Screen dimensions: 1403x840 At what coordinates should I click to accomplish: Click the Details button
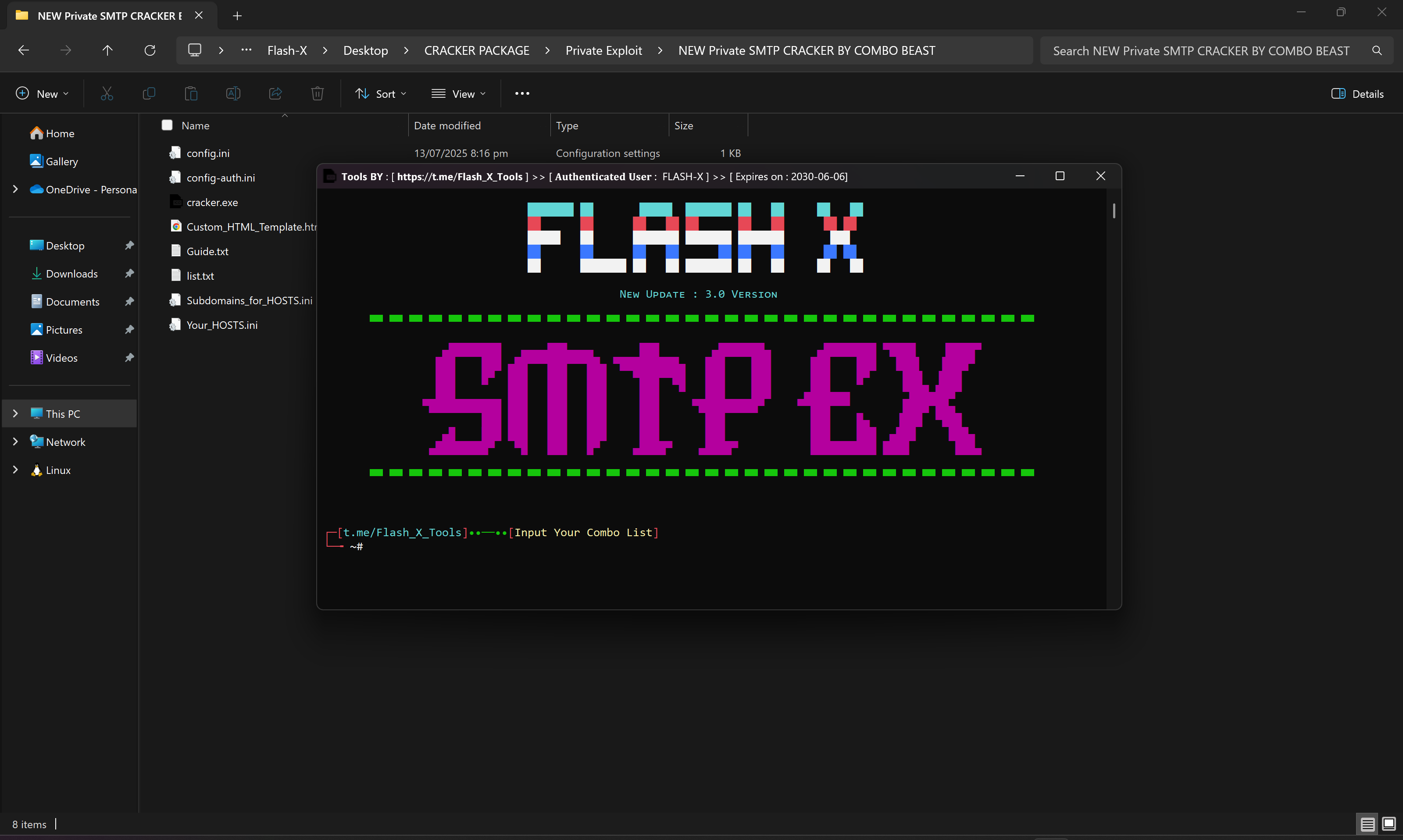[1358, 93]
